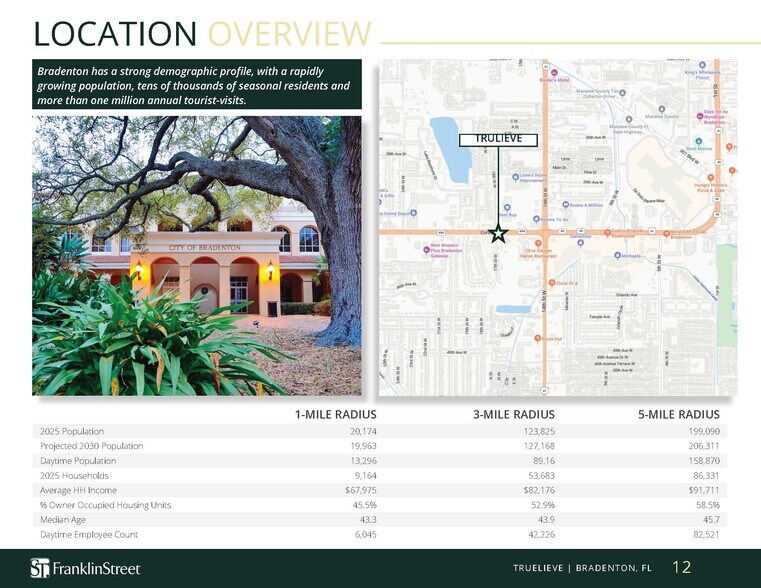This screenshot has width=761, height=588.
Task: Click the 158,870 daytime population value
Action: click(704, 461)
